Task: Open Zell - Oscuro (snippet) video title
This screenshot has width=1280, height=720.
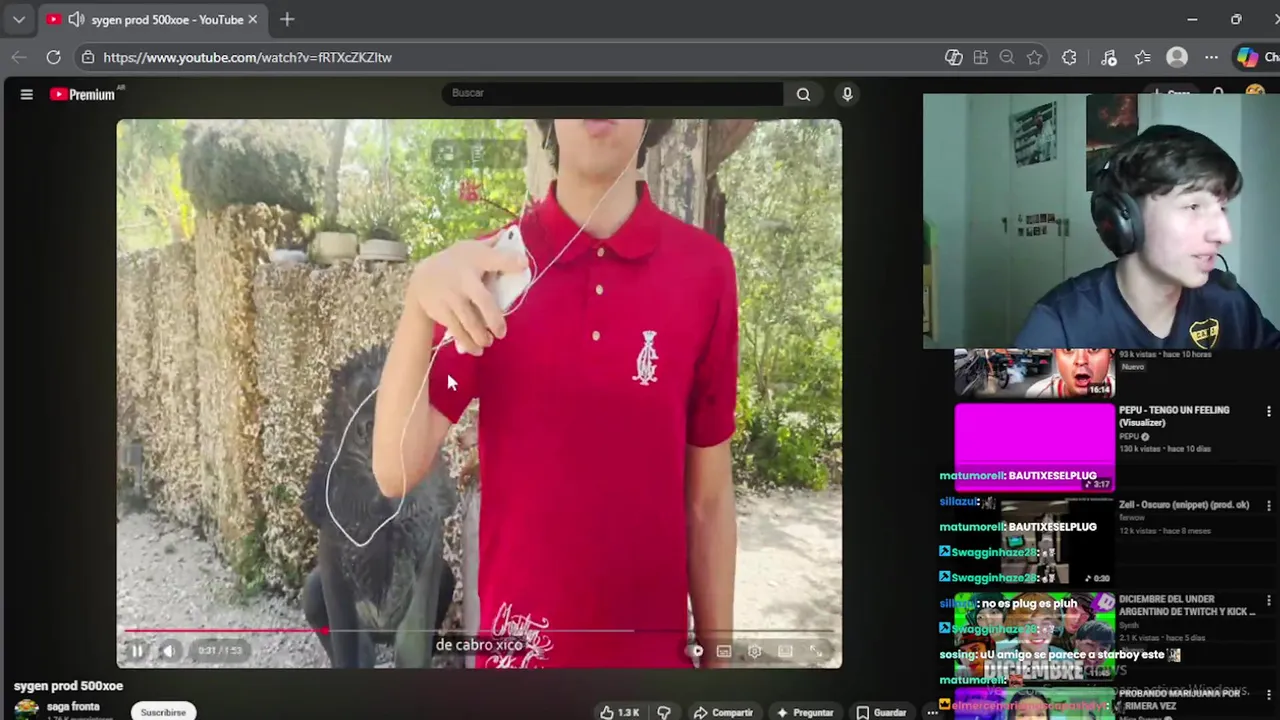Action: pos(1184,505)
